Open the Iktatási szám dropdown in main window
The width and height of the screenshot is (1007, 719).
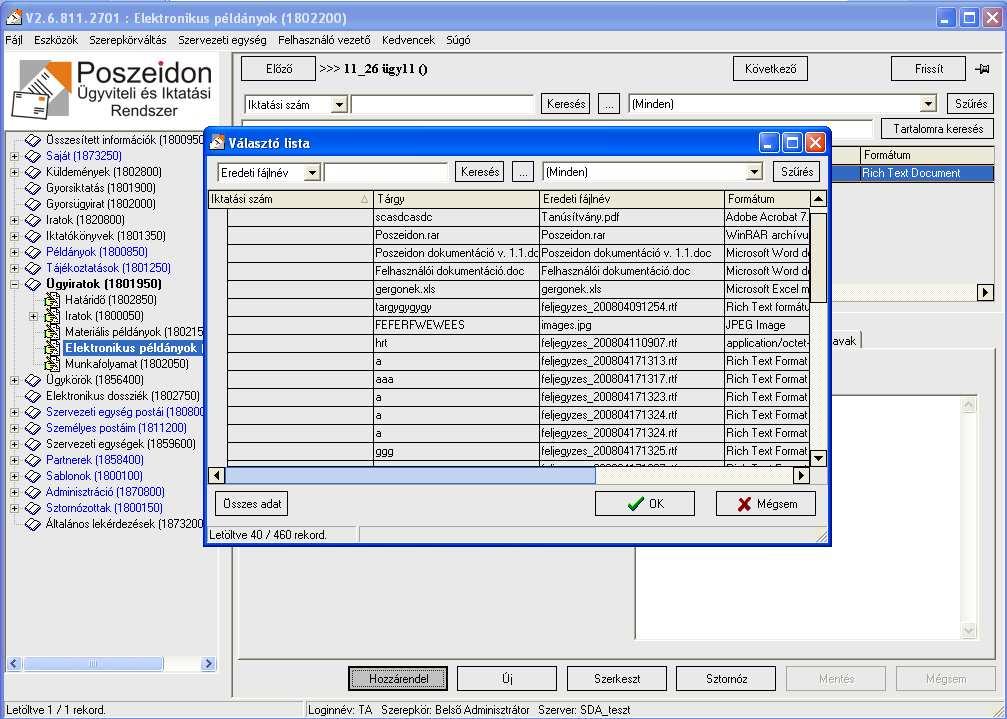[x=339, y=104]
